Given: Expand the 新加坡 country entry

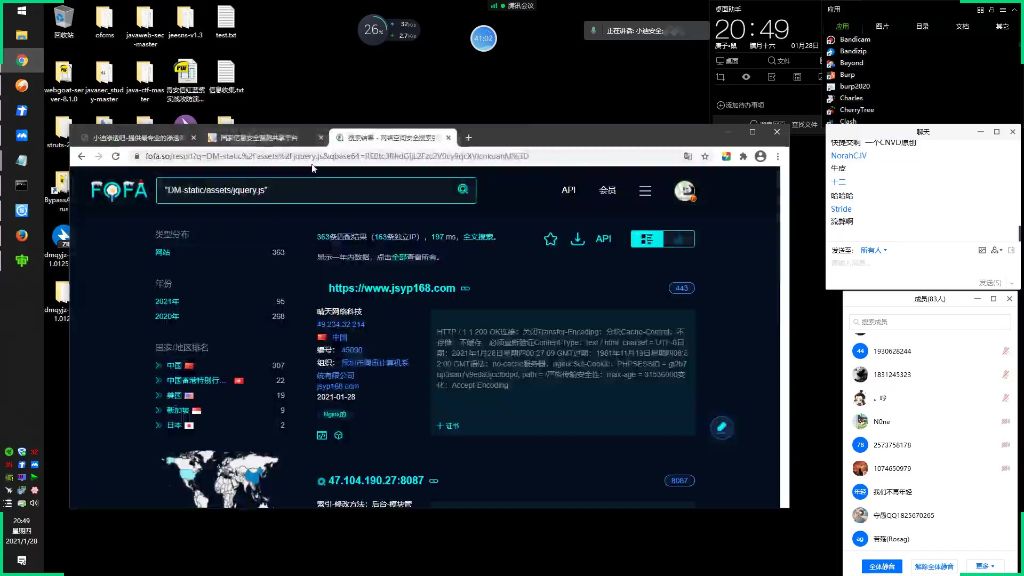Looking at the screenshot, I should (x=159, y=410).
